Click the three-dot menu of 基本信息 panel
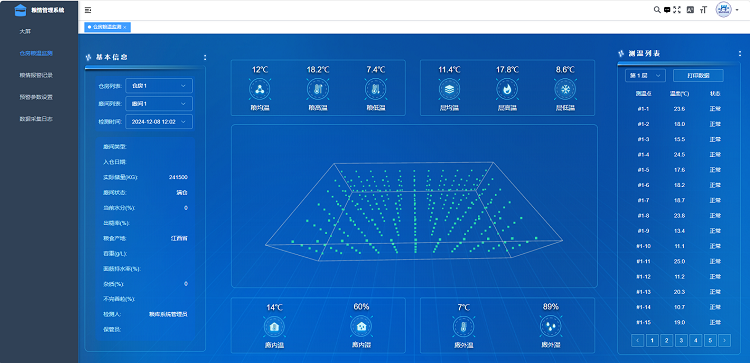This screenshot has width=750, height=363. click(x=205, y=57)
